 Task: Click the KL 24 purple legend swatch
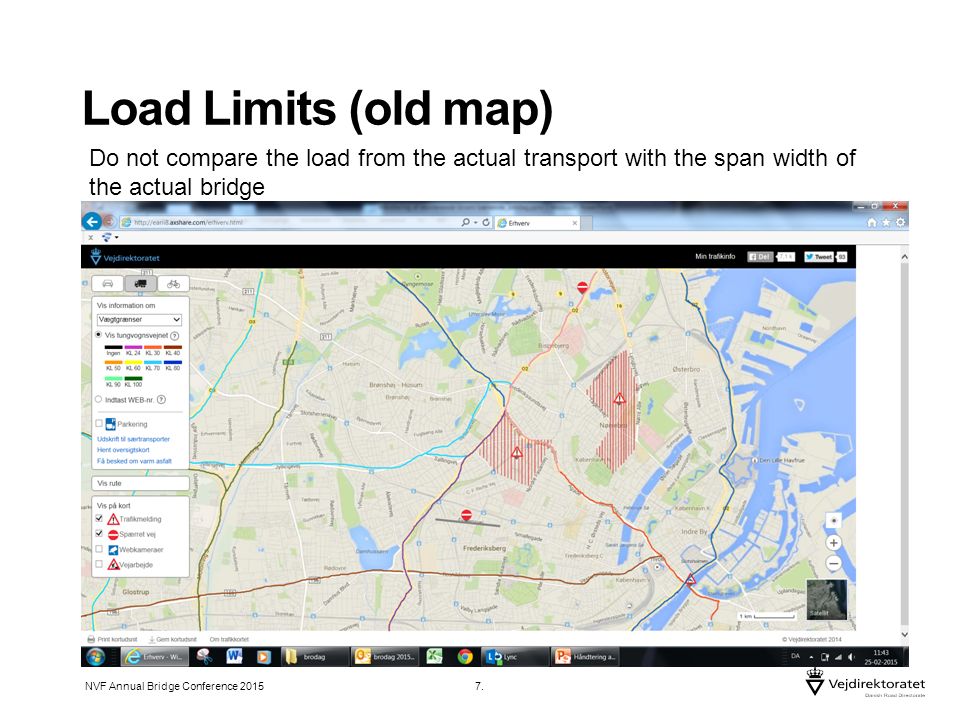(133, 347)
